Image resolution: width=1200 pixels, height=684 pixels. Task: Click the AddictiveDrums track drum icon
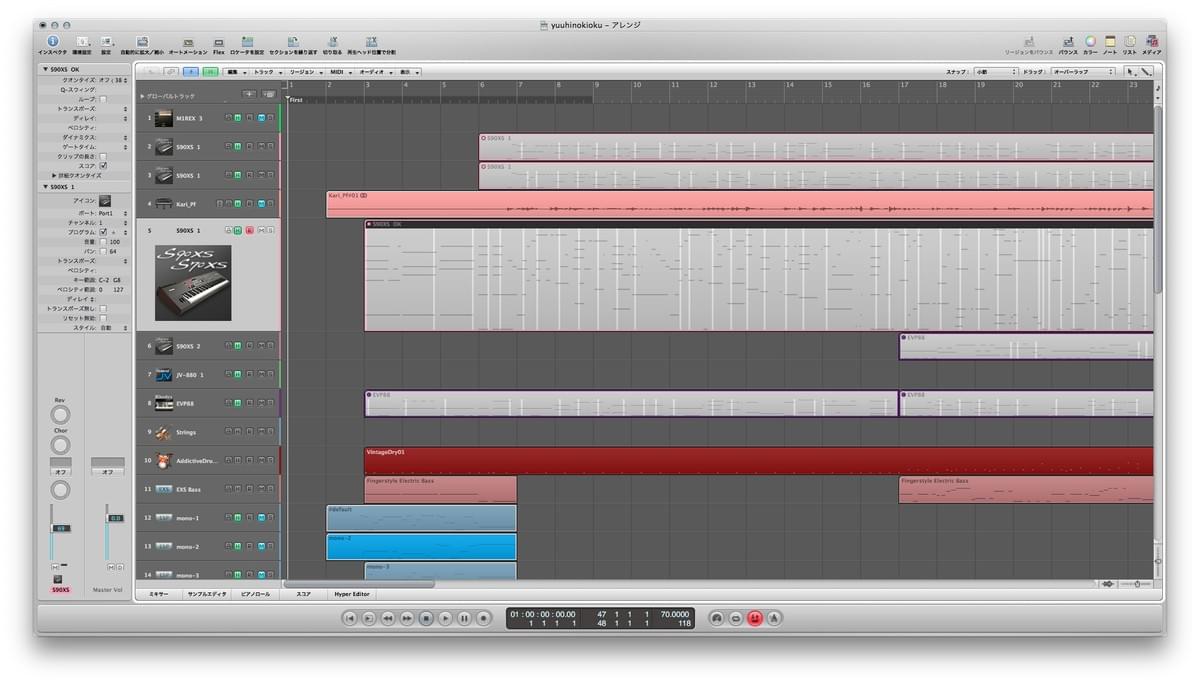[164, 461]
